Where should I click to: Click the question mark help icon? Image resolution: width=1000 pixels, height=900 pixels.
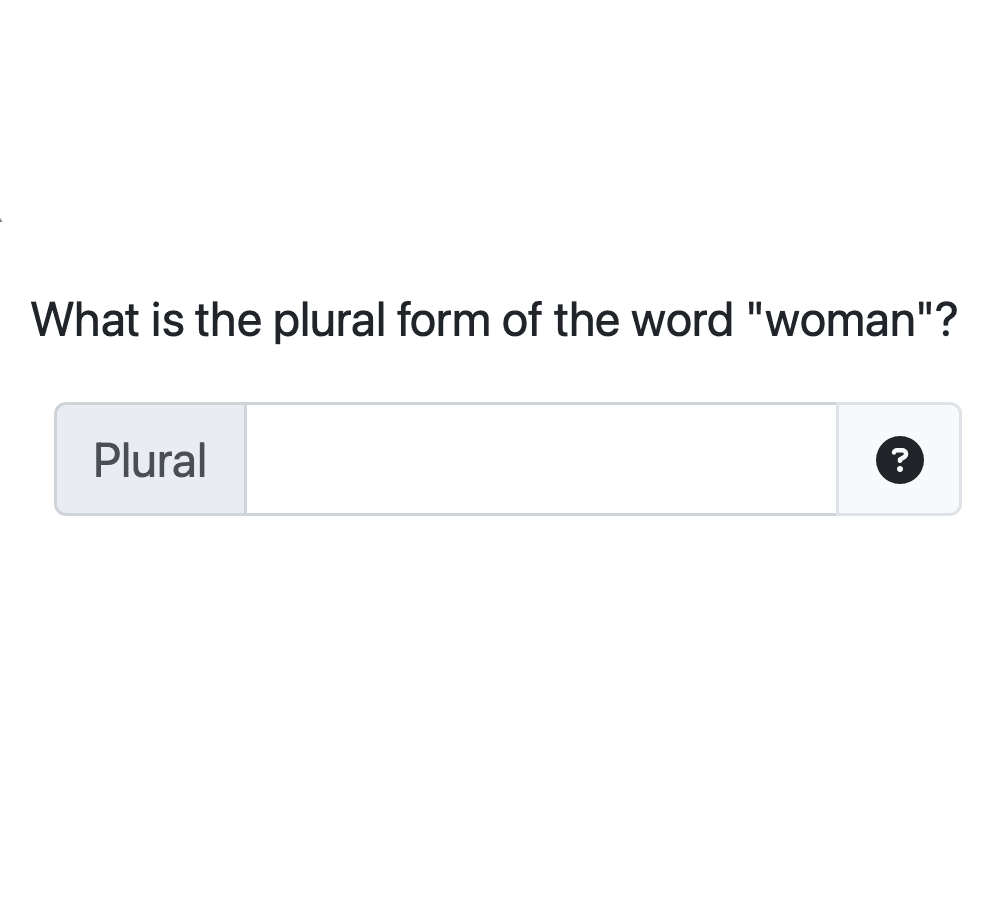pyautogui.click(x=899, y=460)
